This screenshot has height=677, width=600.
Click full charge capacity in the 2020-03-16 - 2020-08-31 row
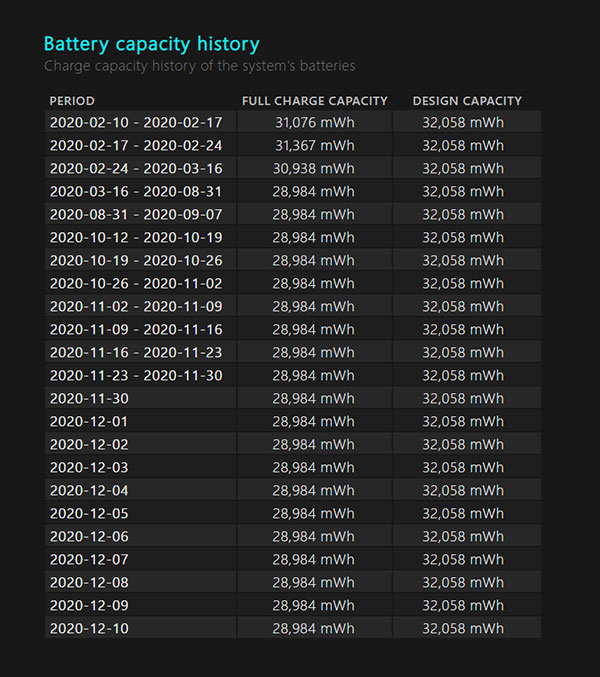[x=313, y=191]
